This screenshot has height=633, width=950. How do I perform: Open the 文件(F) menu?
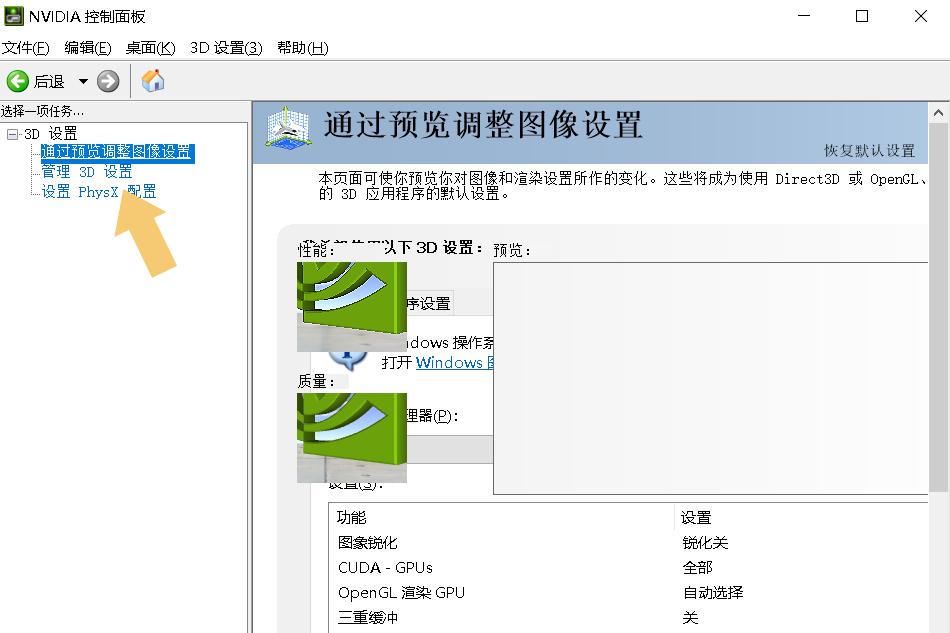point(27,47)
